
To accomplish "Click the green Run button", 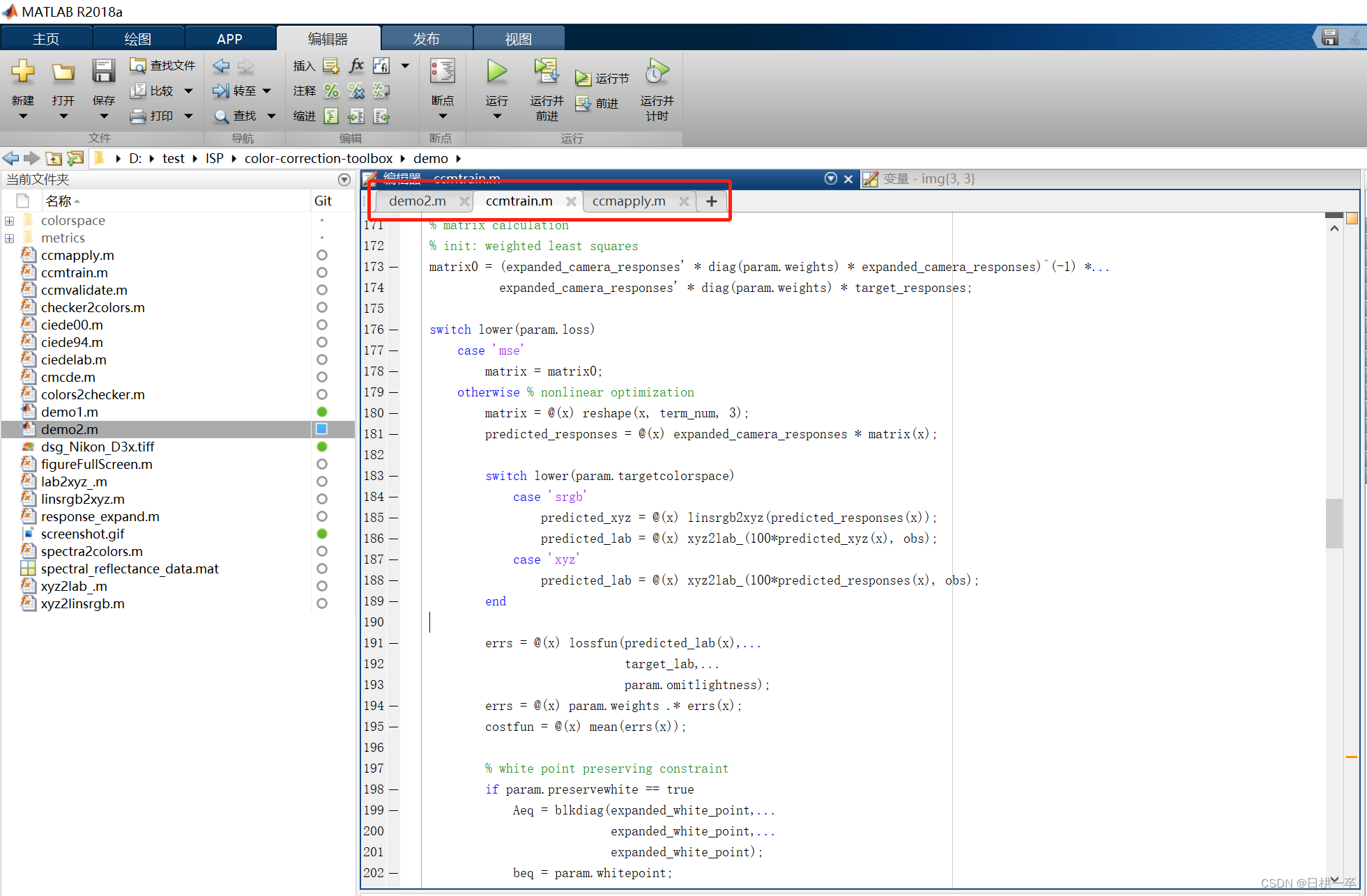I will [x=496, y=72].
